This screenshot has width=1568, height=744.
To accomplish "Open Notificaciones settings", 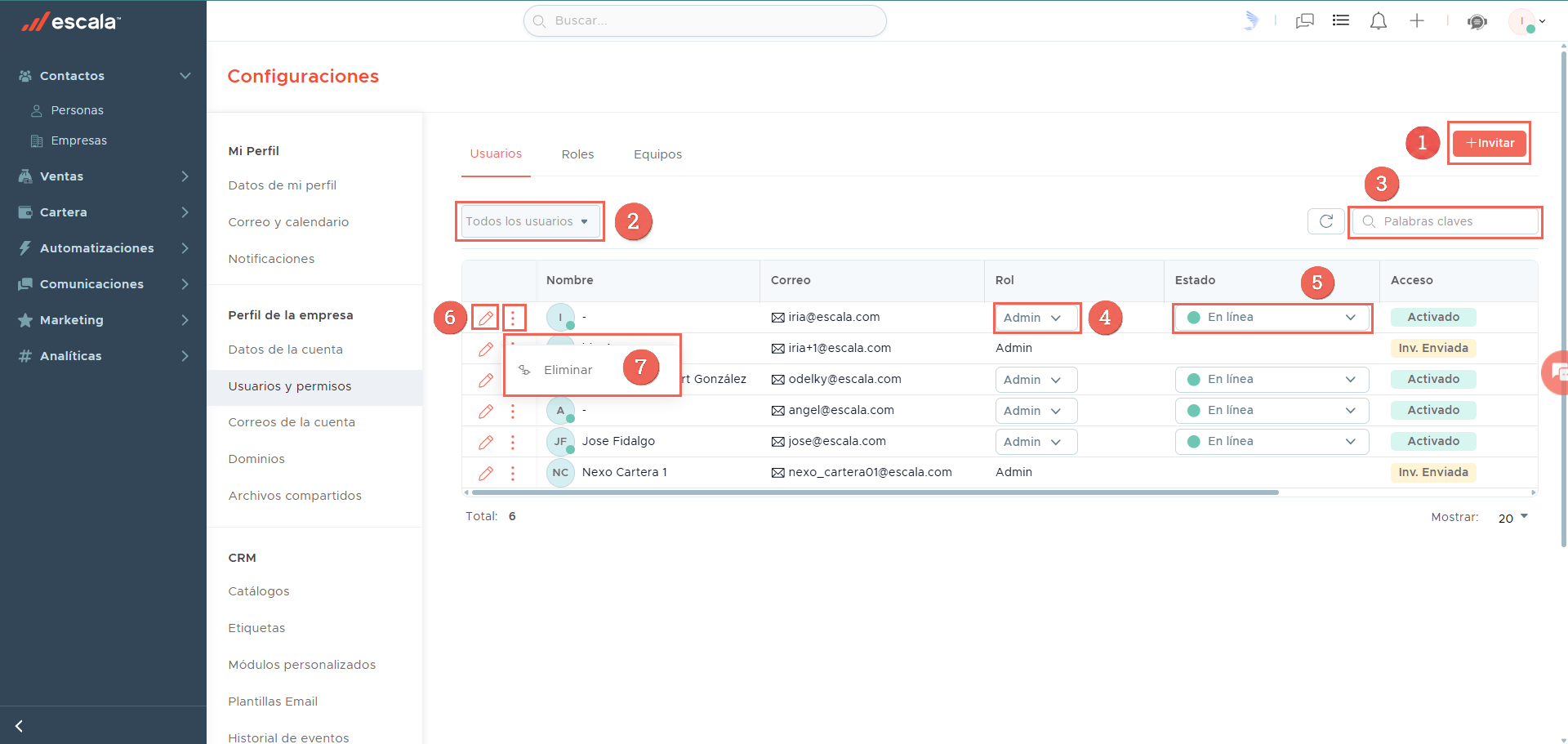I will (271, 259).
